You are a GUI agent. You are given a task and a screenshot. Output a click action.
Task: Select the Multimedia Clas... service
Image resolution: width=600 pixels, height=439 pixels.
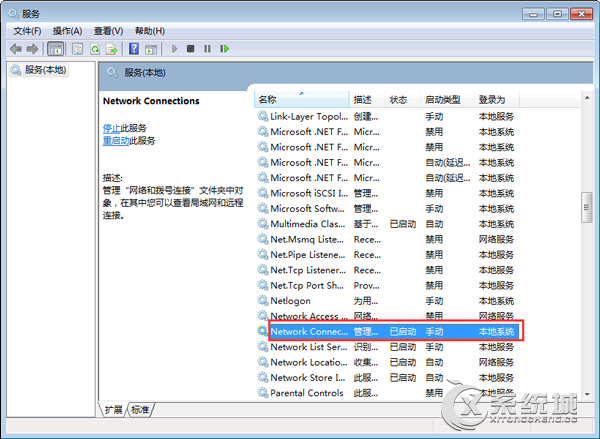tap(388, 224)
